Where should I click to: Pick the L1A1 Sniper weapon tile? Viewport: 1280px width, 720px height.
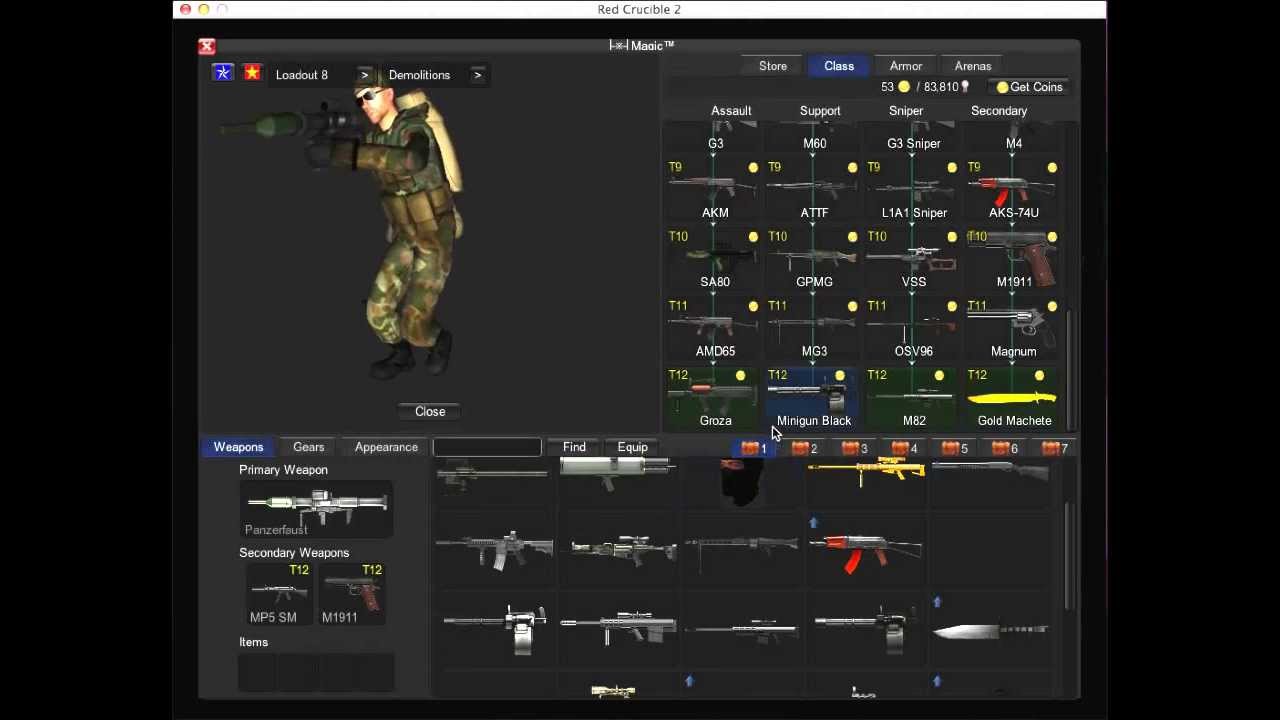913,190
